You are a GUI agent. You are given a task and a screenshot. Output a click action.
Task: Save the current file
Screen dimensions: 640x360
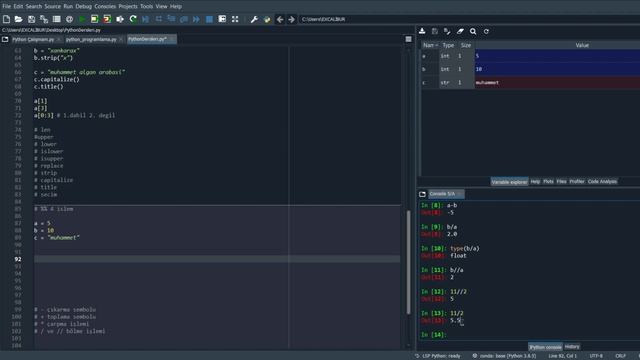[x=31, y=19]
